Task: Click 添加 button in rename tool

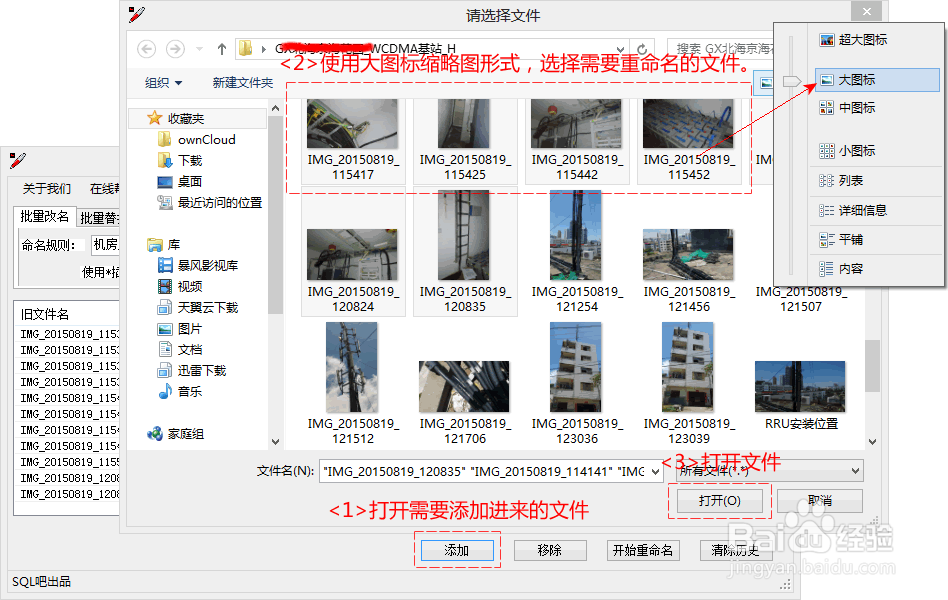Action: click(457, 550)
